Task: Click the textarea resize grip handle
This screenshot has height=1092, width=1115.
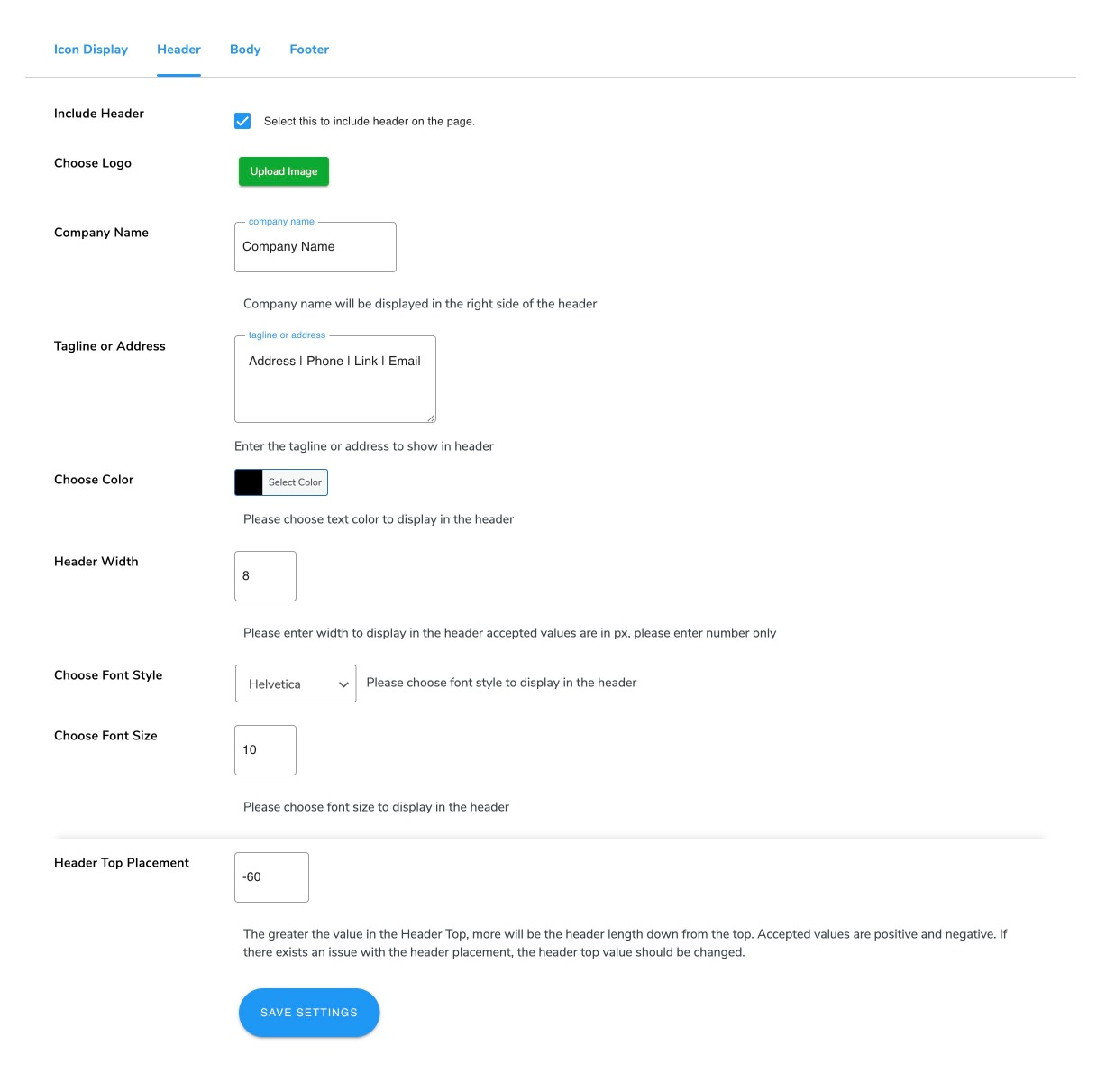Action: click(x=432, y=418)
